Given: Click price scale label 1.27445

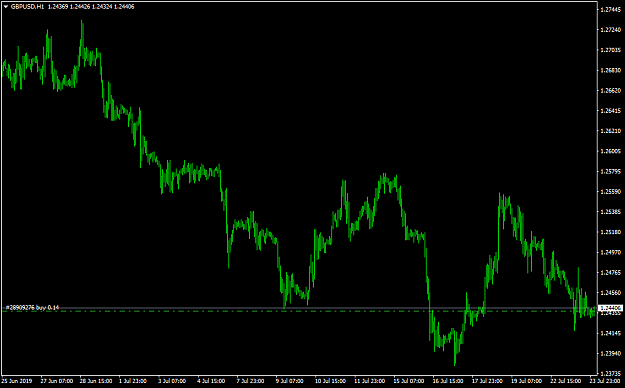Looking at the screenshot, I should 611,10.
